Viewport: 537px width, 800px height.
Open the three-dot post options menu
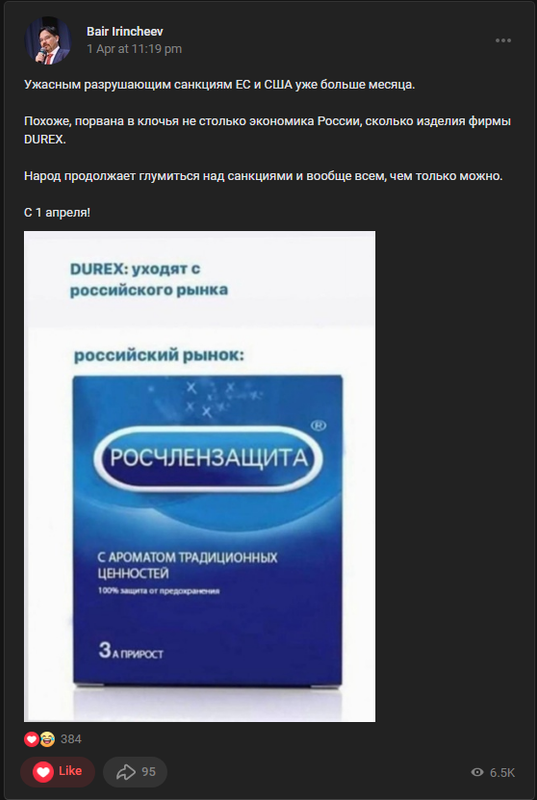pyautogui.click(x=503, y=41)
